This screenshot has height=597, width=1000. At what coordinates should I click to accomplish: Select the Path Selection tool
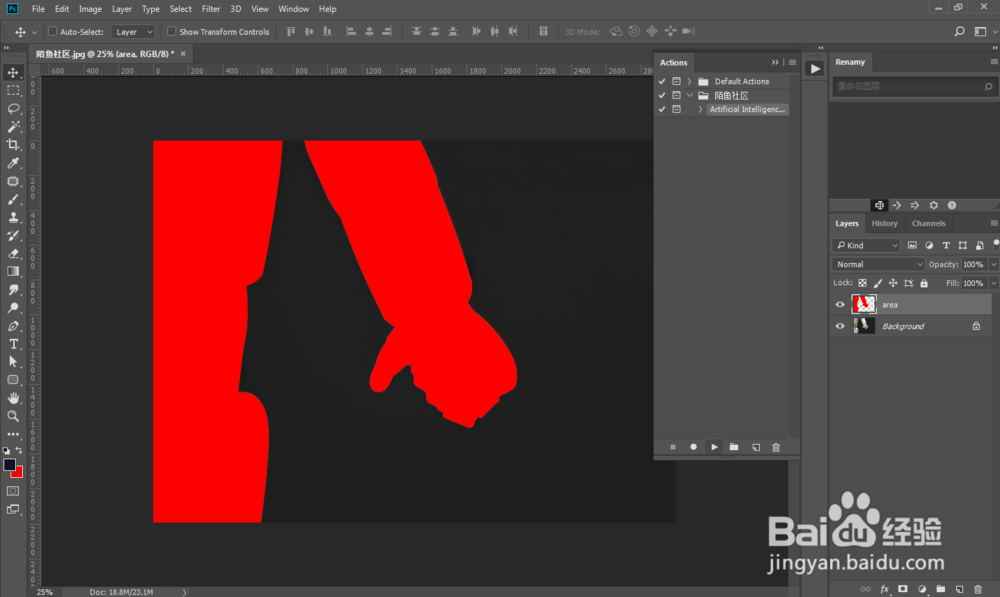pos(13,362)
